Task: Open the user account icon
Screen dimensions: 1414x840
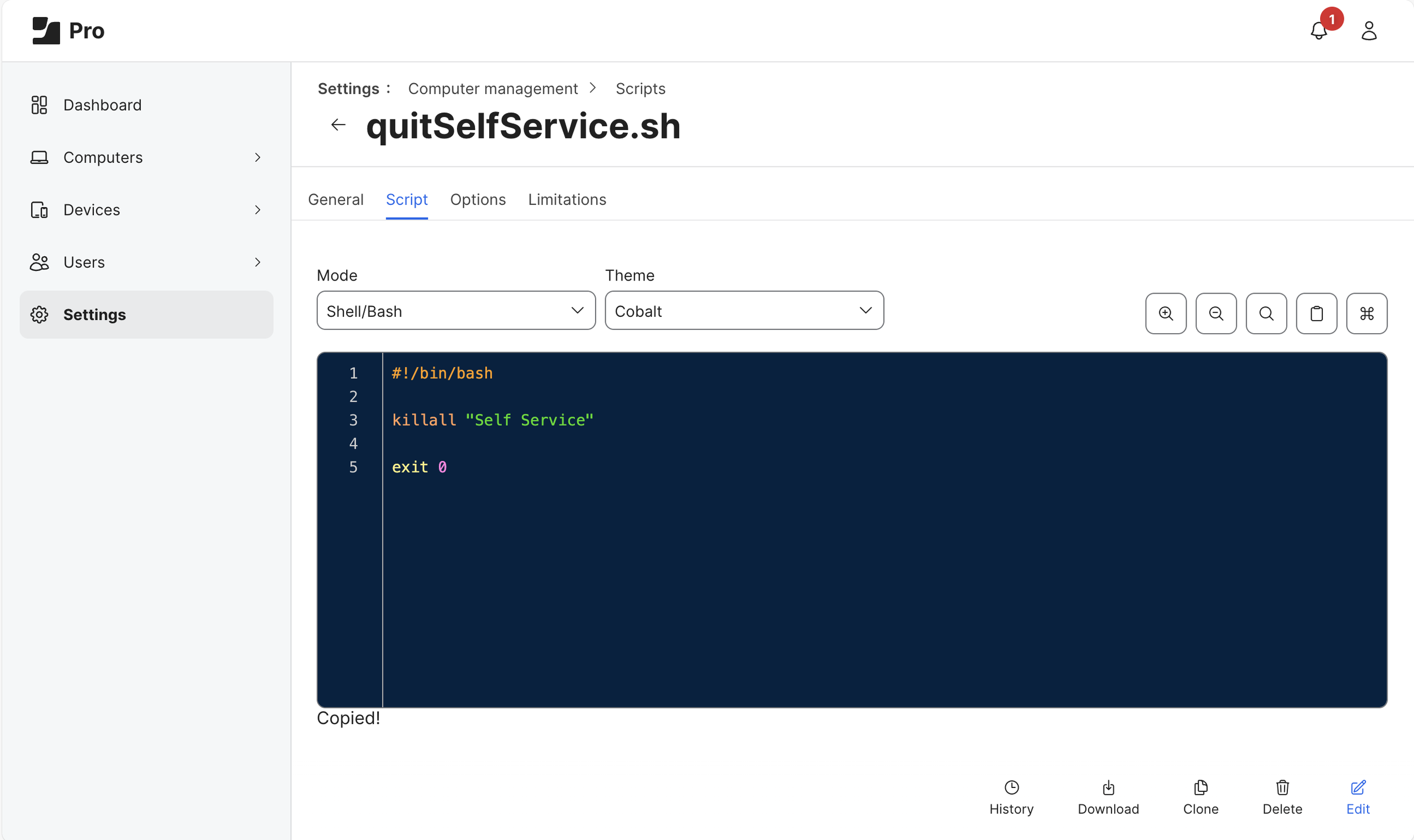Action: click(x=1368, y=31)
